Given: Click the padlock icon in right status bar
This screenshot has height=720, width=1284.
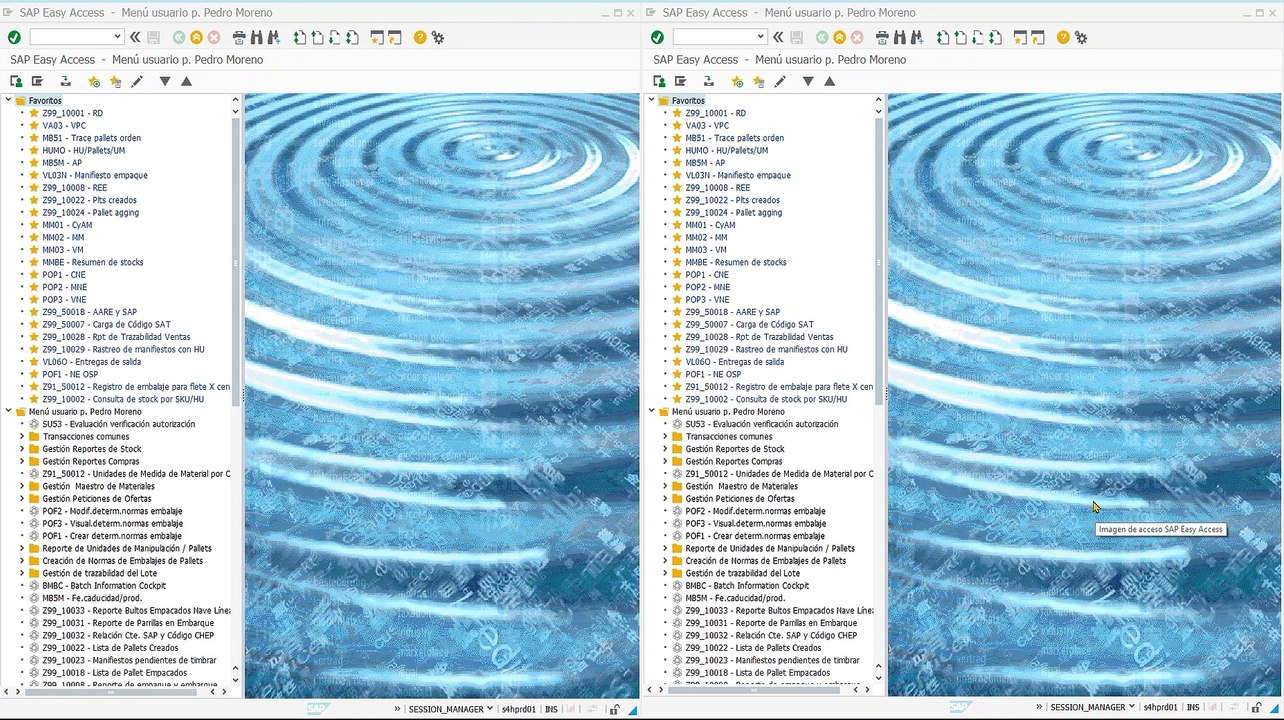Looking at the screenshot, I should (1257, 709).
